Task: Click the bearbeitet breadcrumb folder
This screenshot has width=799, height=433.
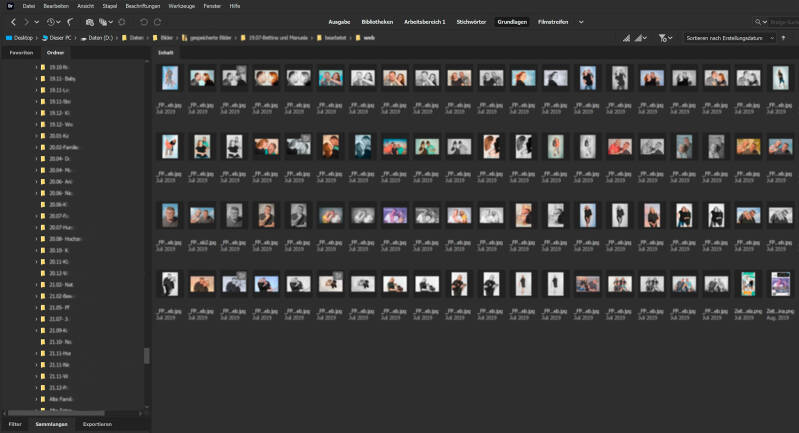Action: coord(332,38)
